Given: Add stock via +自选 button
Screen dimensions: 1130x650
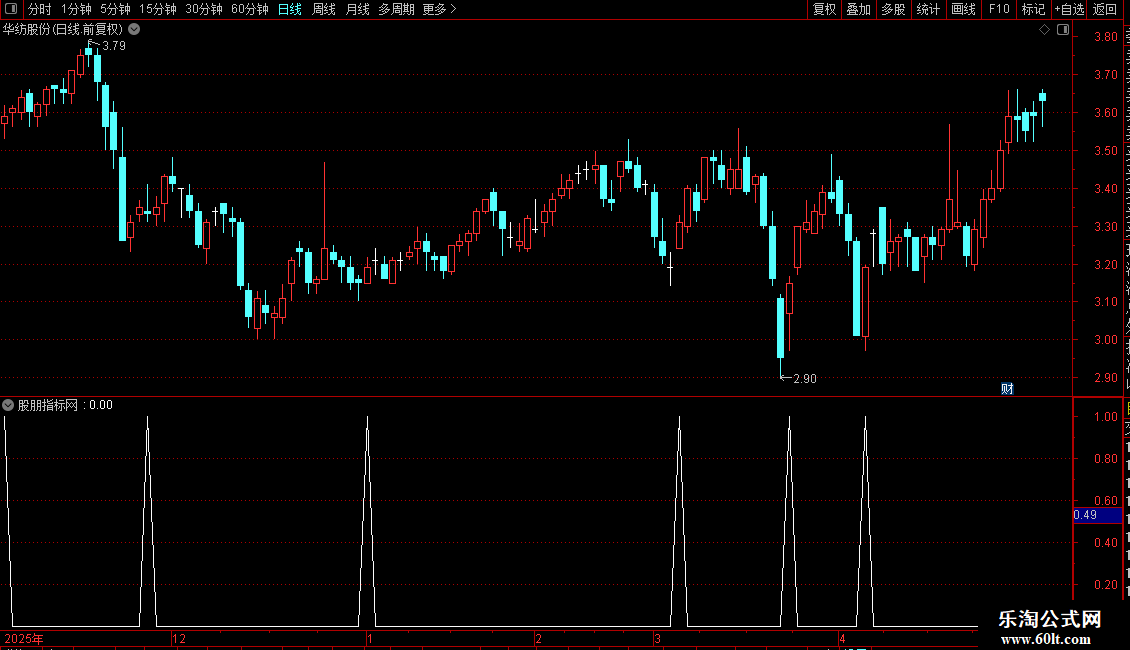Looking at the screenshot, I should point(1069,9).
